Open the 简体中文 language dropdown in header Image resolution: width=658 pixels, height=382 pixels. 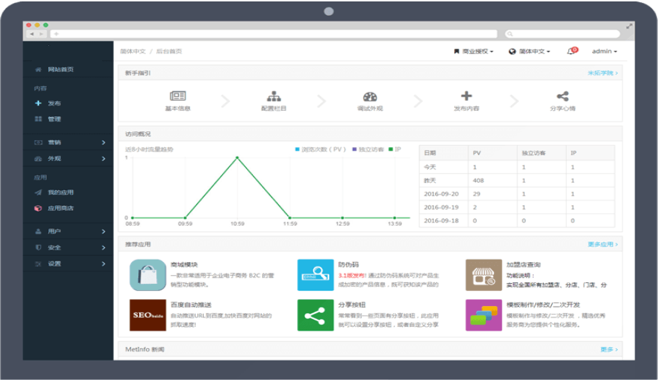tap(529, 51)
